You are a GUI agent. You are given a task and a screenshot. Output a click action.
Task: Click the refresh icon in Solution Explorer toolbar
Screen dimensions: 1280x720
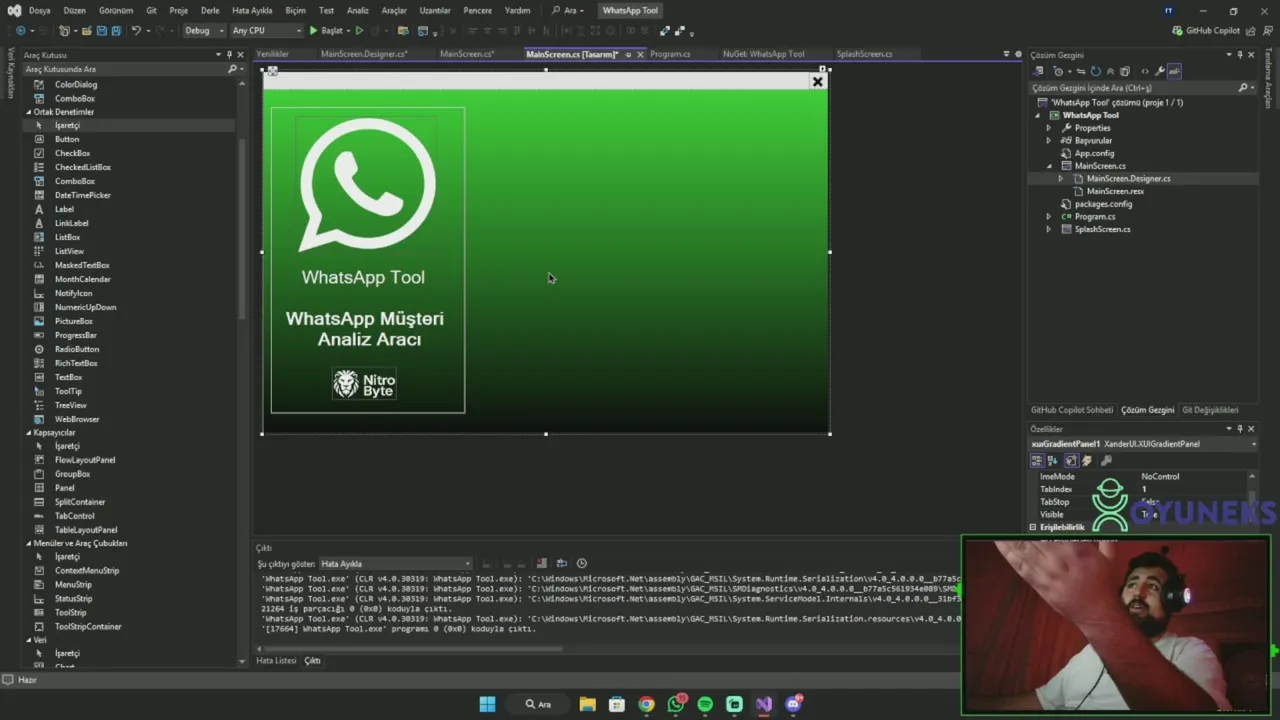1095,71
